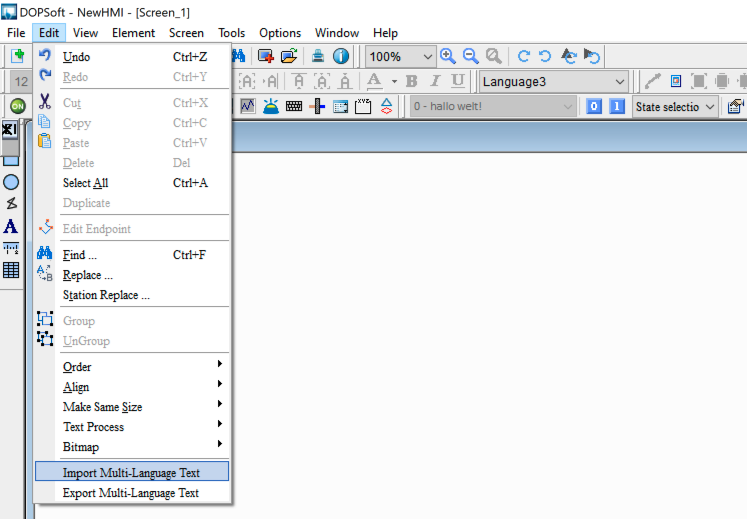Select the text A drawing tool
The height and width of the screenshot is (519, 747).
(11, 226)
